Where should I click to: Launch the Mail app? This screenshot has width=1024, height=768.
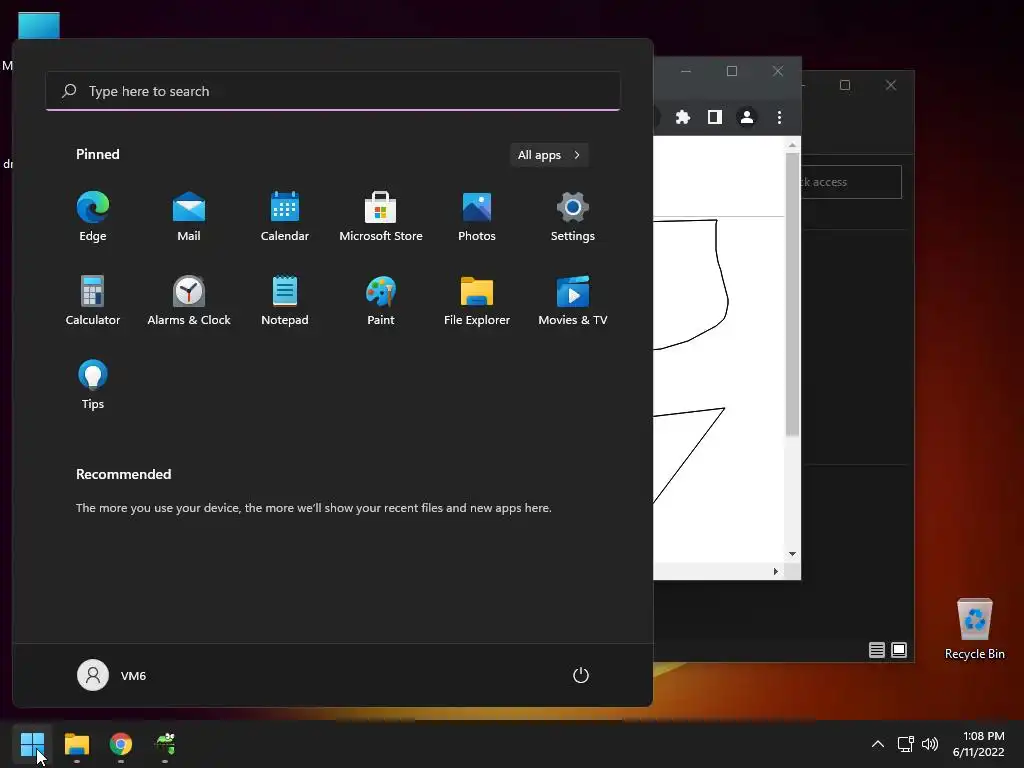coord(189,217)
